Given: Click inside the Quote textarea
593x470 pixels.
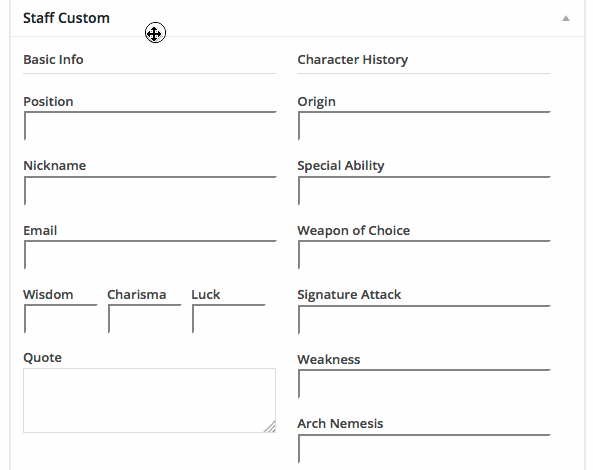Looking at the screenshot, I should pyautogui.click(x=149, y=400).
